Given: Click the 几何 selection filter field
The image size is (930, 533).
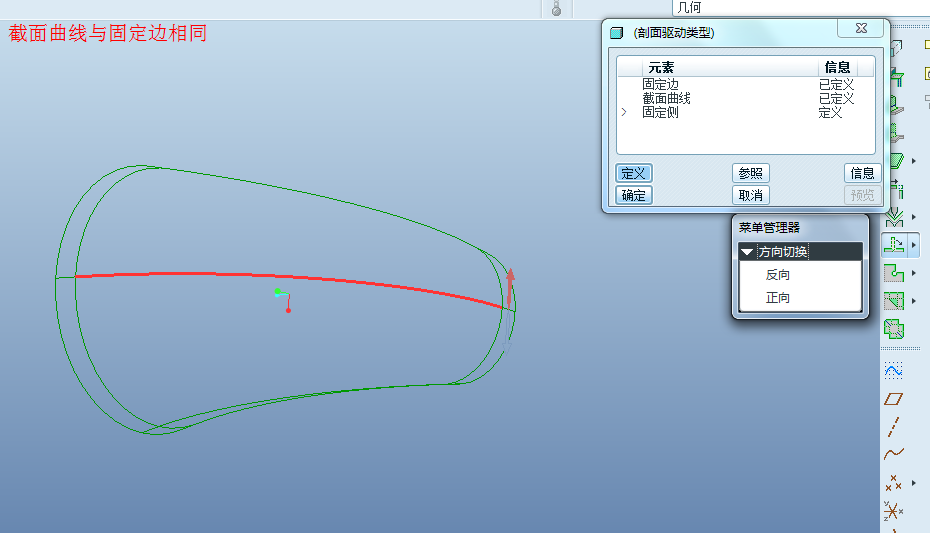Looking at the screenshot, I should (x=801, y=8).
